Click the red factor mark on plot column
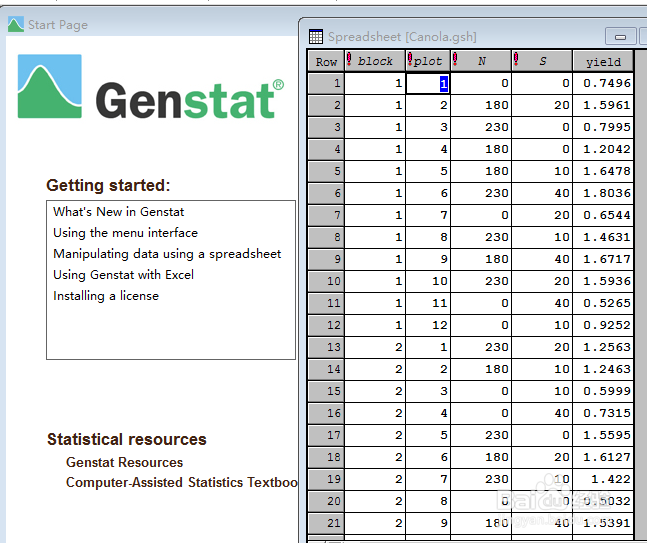 pyautogui.click(x=410, y=59)
